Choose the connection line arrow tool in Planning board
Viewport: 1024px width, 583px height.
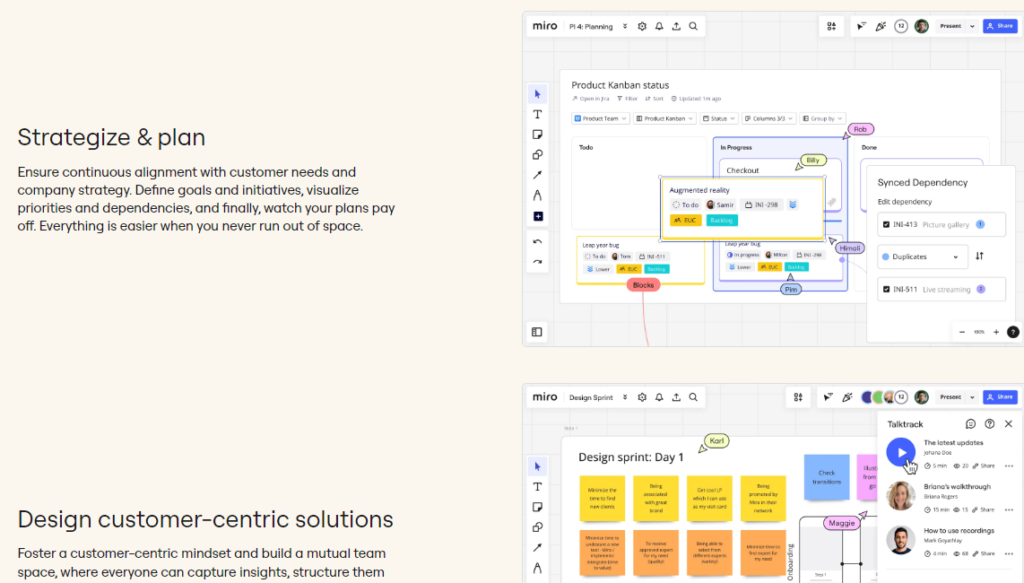[537, 175]
